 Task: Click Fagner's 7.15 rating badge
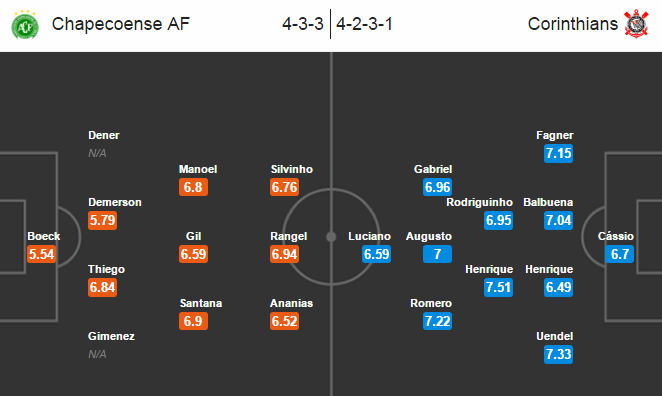(559, 153)
